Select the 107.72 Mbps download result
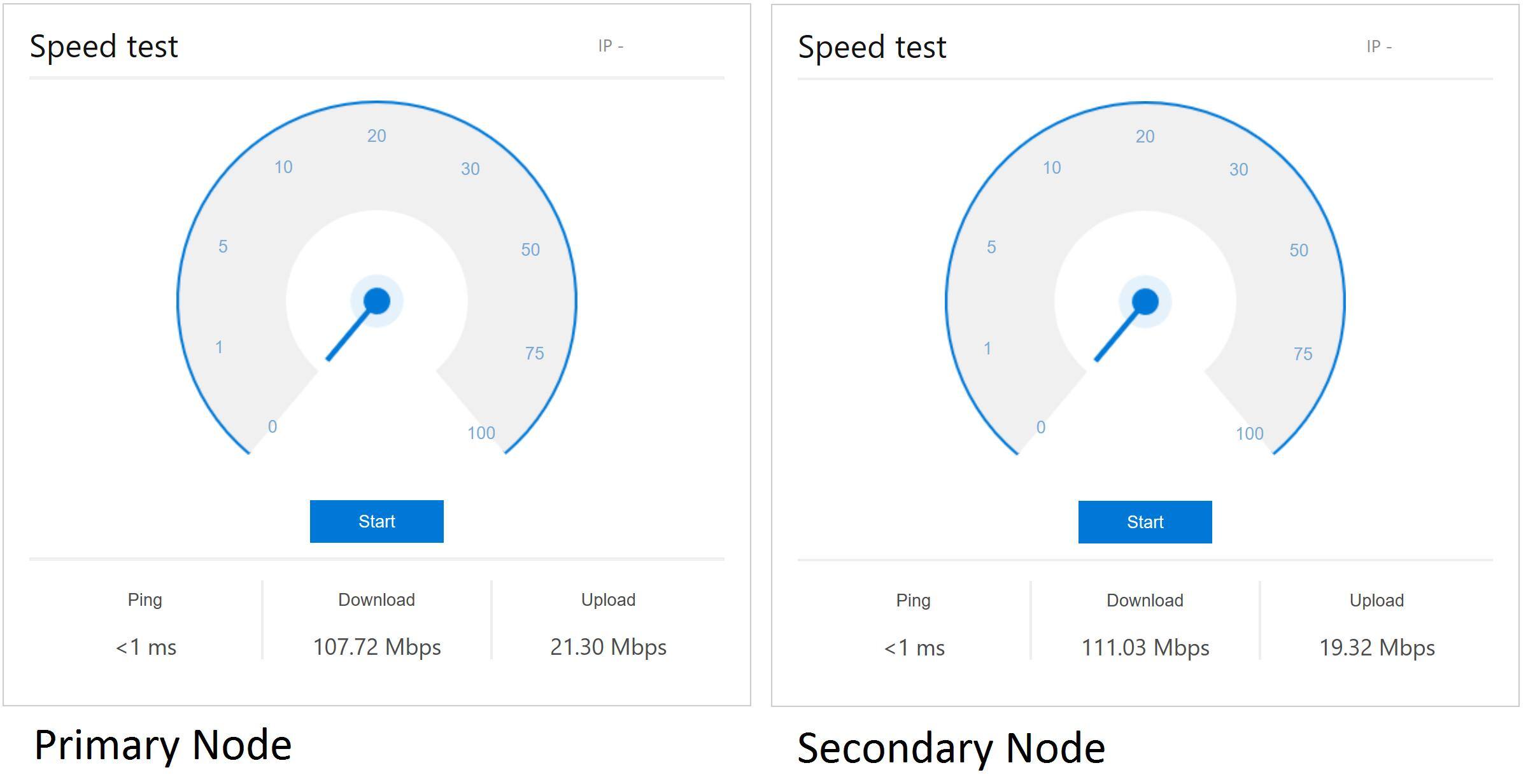This screenshot has height=784, width=1528. click(377, 647)
